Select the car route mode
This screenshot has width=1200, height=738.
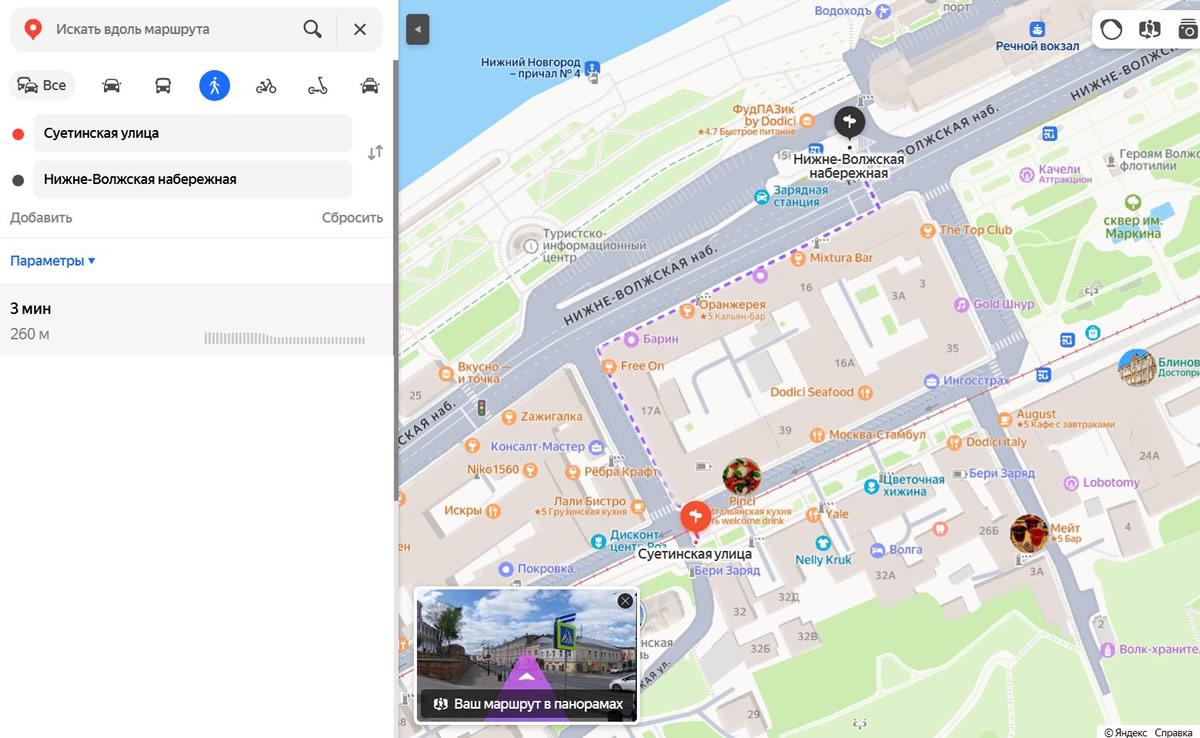coord(111,86)
